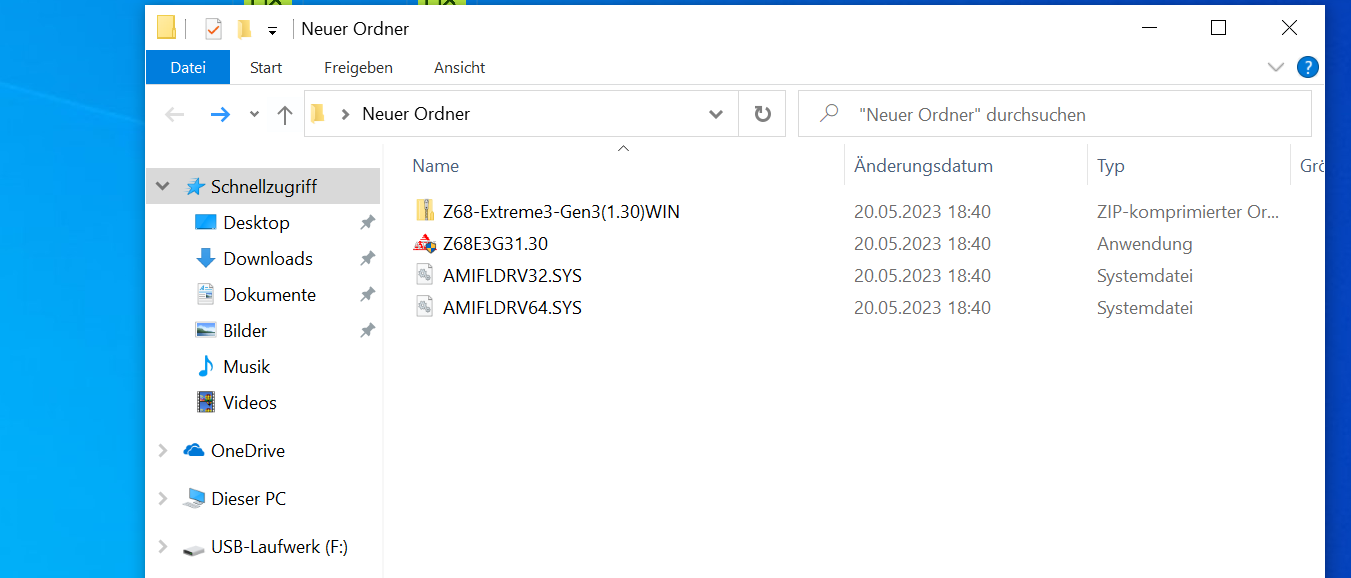Screen dimensions: 1351x578
Task: Select the AMIFLDRV32.SYS file
Action: 512,276
